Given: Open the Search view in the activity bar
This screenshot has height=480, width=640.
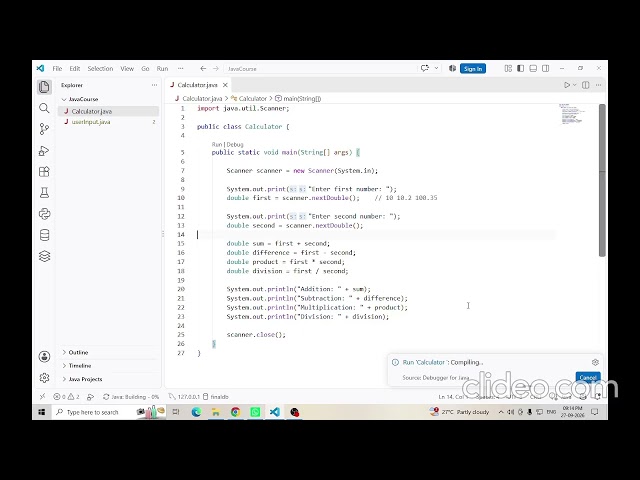Looking at the screenshot, I should click(44, 108).
